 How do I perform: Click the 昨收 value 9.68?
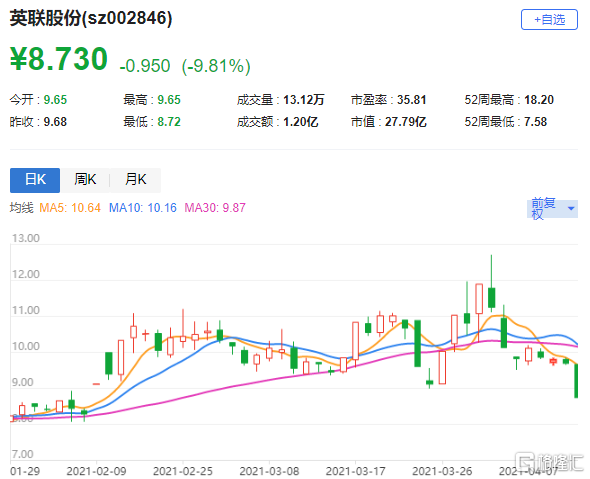(x=55, y=122)
